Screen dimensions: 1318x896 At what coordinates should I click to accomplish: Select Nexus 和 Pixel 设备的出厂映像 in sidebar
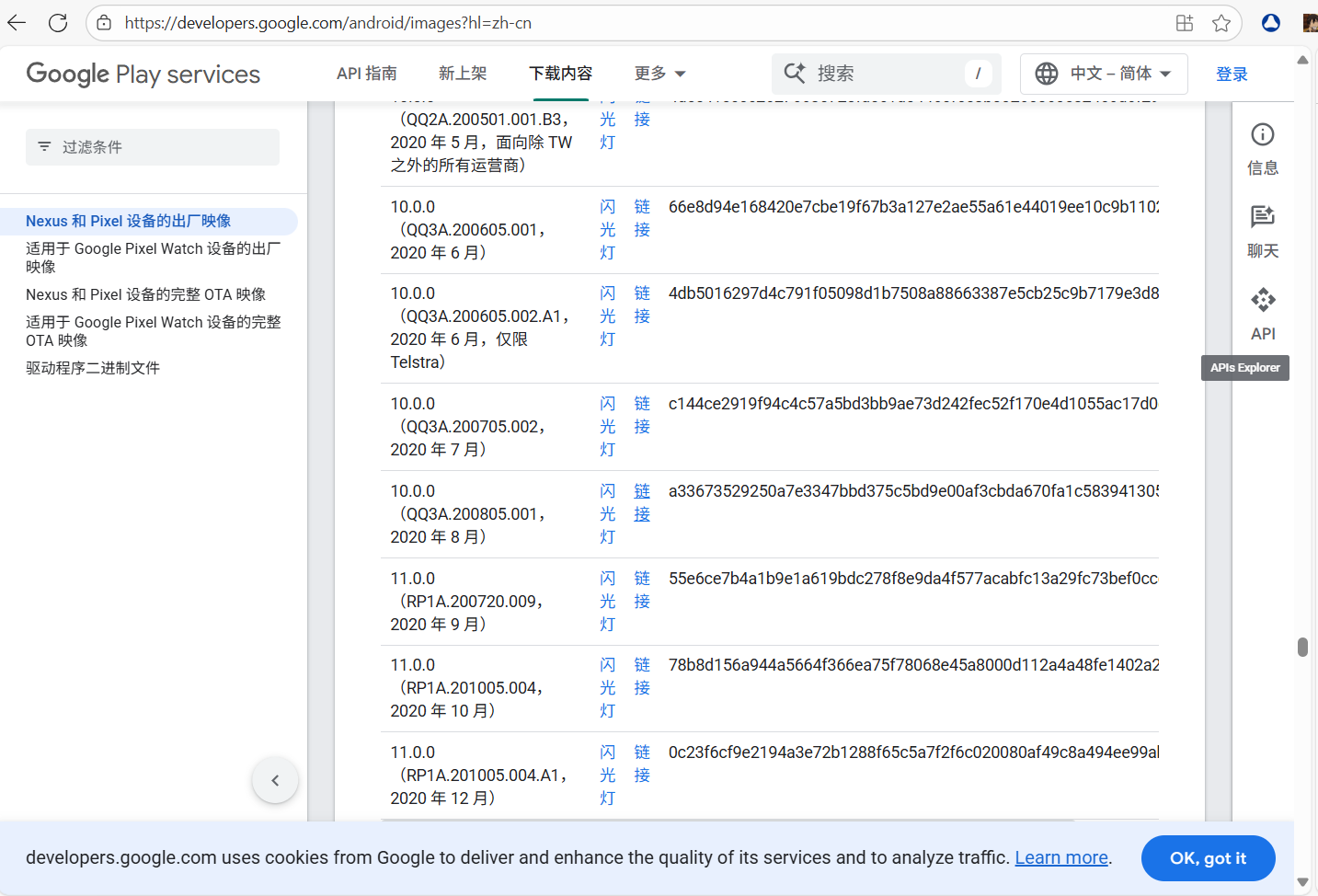pyautogui.click(x=129, y=221)
